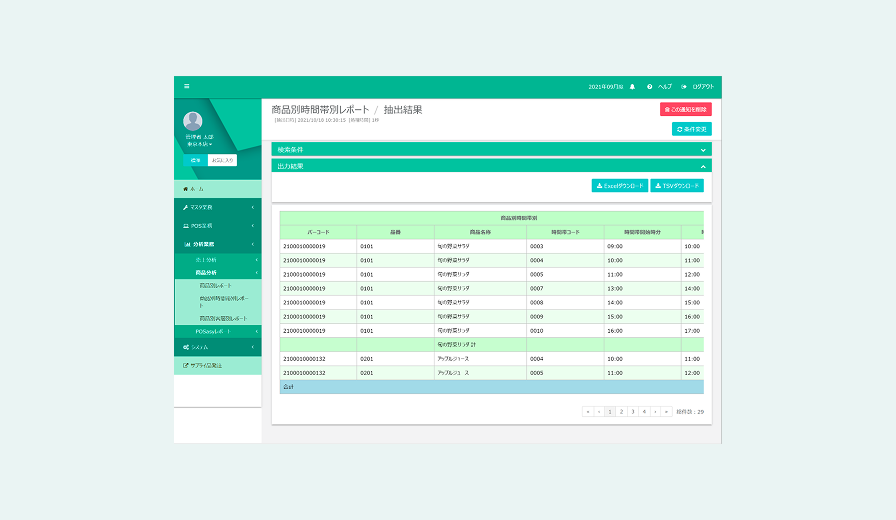Image resolution: width=896 pixels, height=520 pixels.
Task: Go to page 2 in pagination
Action: (x=621, y=411)
